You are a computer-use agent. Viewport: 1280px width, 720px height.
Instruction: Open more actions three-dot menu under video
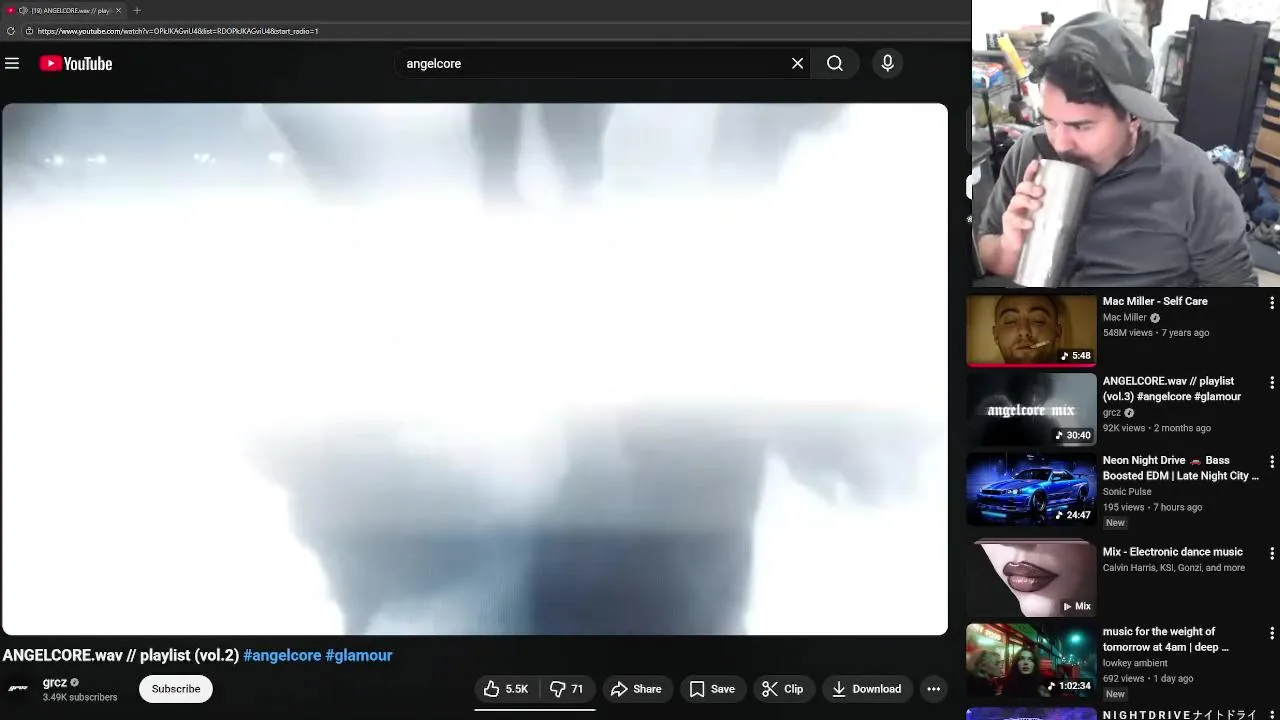click(933, 689)
